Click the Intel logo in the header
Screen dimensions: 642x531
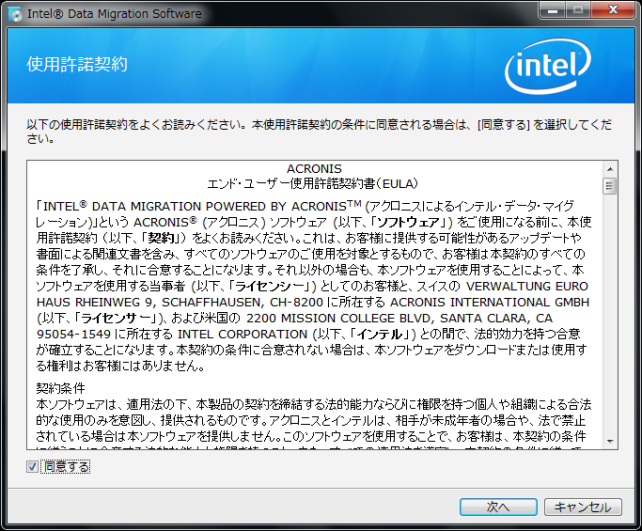[x=548, y=66]
